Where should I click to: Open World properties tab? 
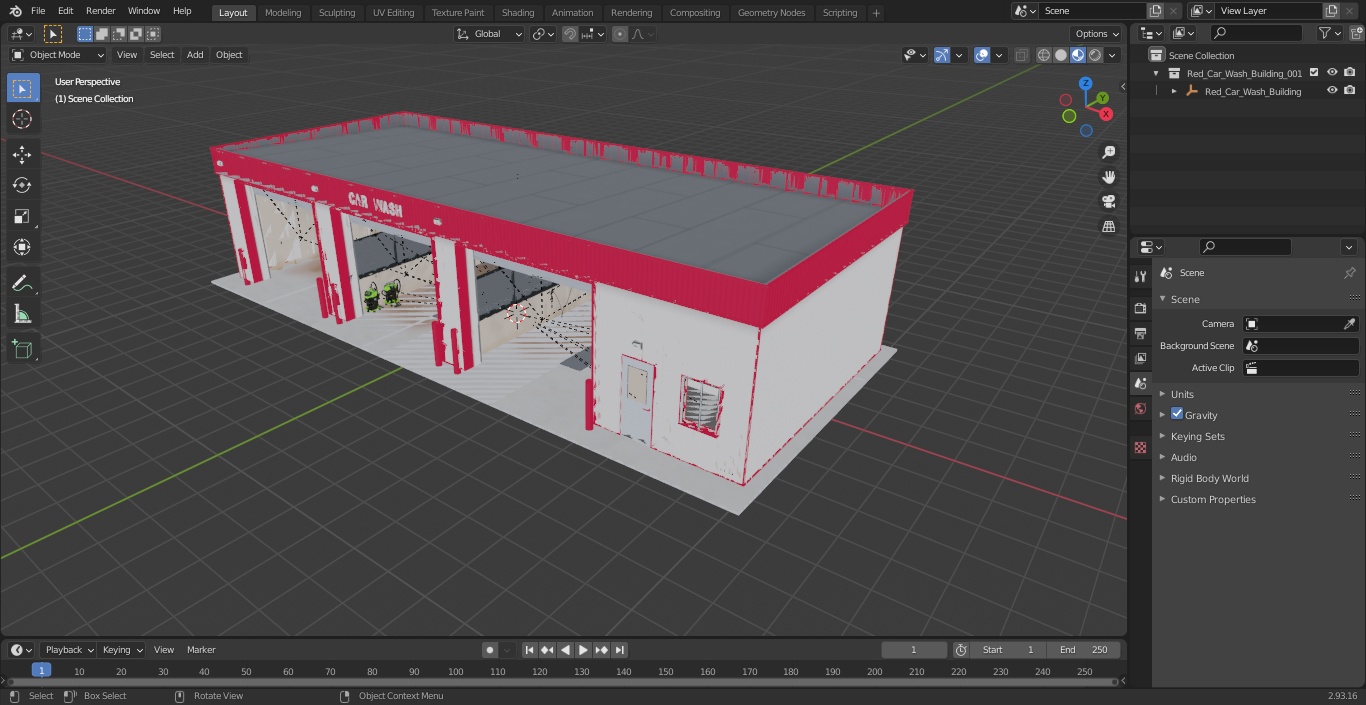[x=1140, y=409]
